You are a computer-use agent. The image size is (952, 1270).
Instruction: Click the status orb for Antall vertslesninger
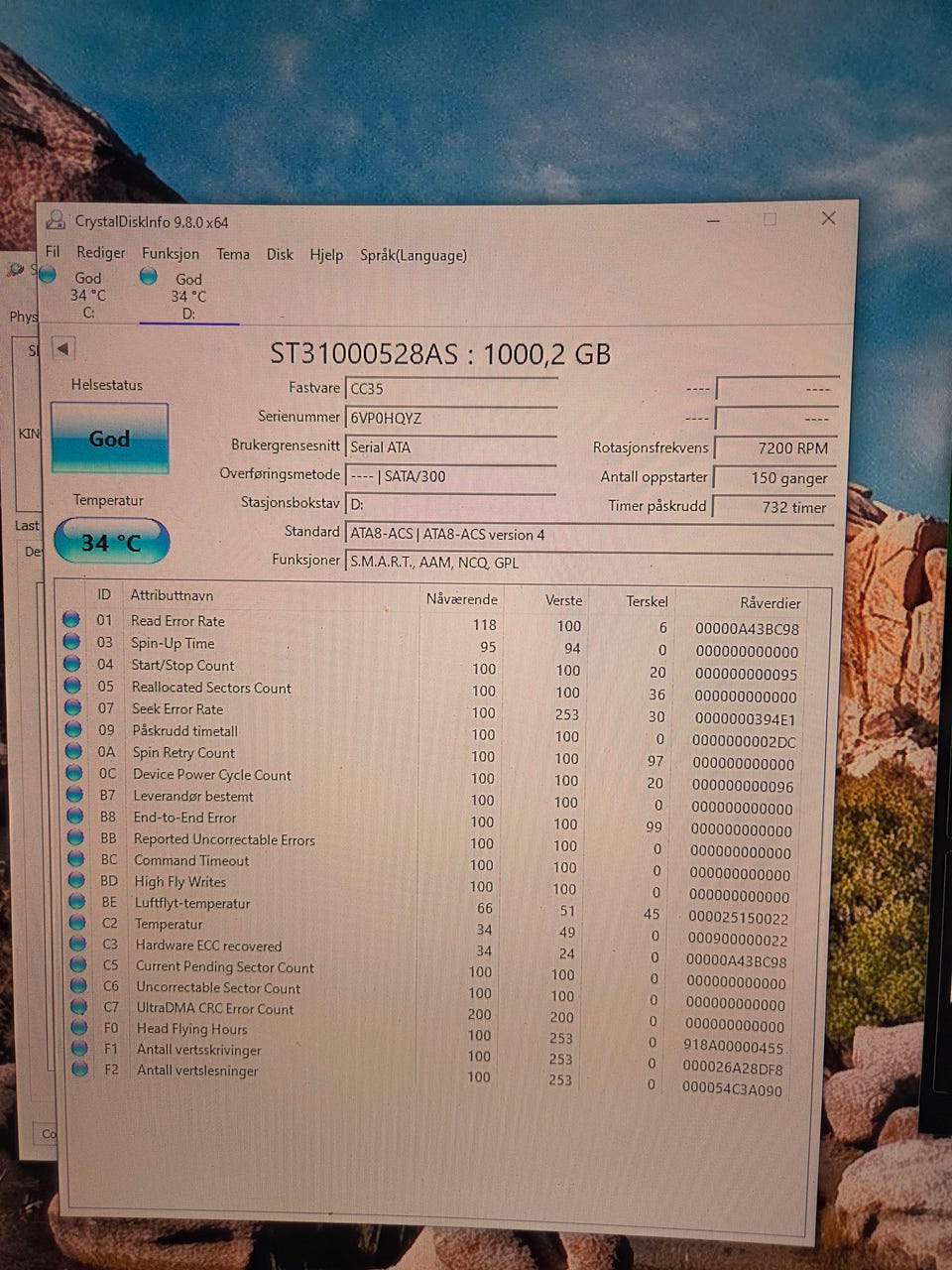coord(80,1069)
